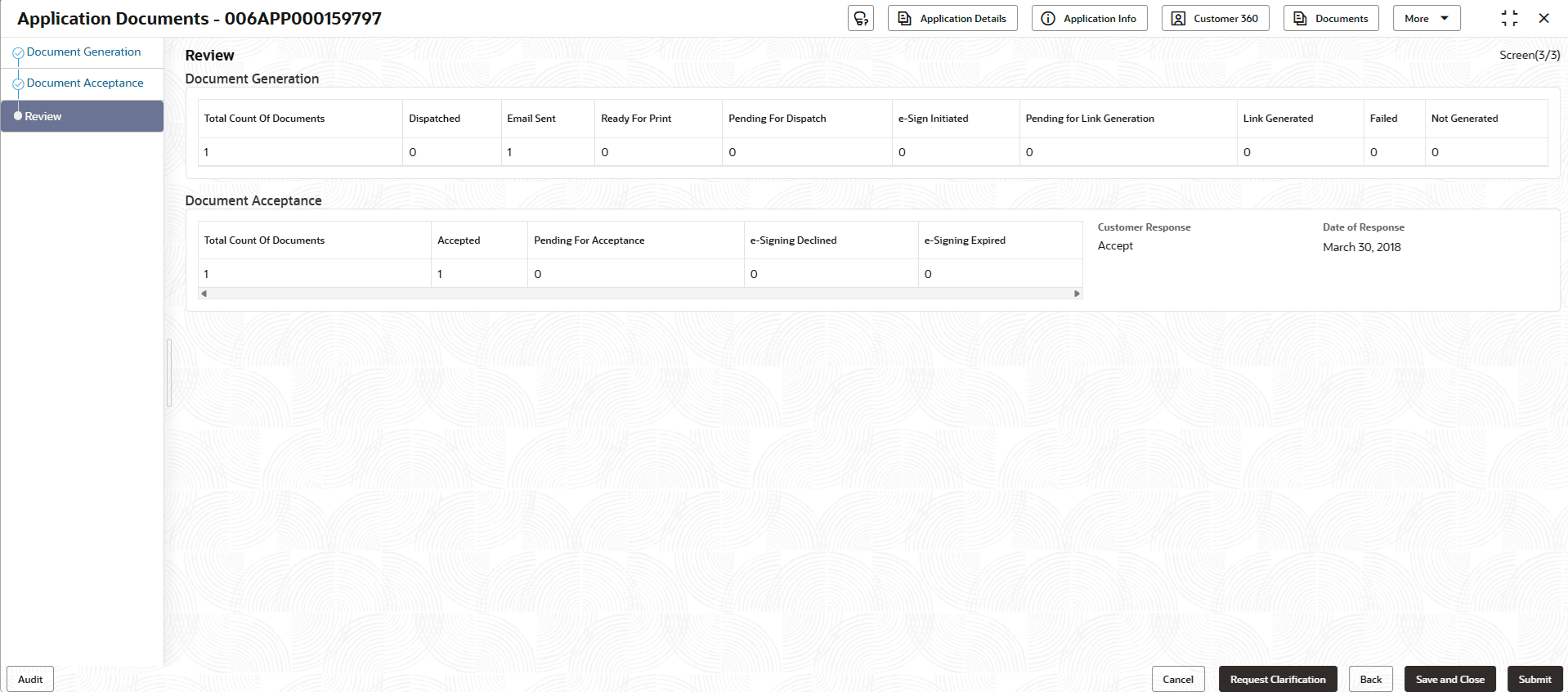This screenshot has width=1568, height=692.
Task: Click the e-Signing Declined value 0
Action: [754, 274]
